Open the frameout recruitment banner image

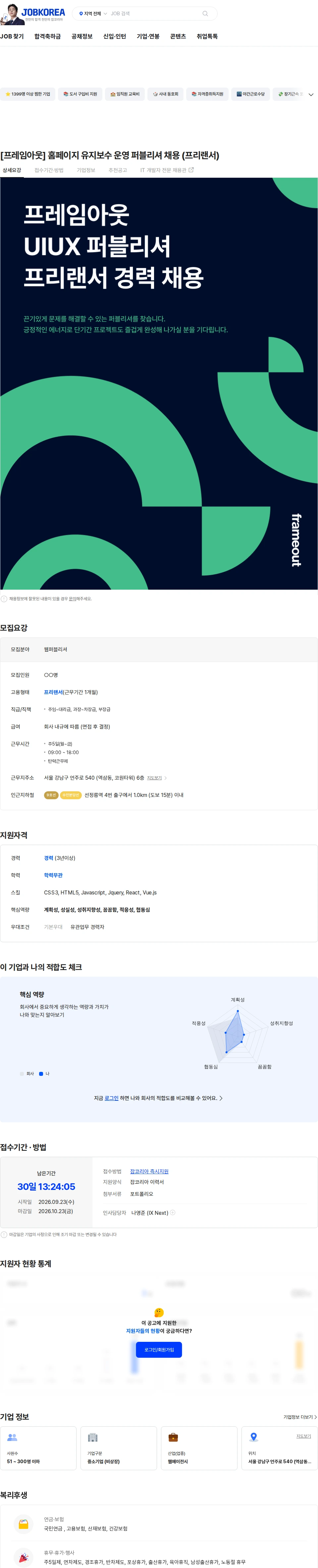[x=159, y=383]
